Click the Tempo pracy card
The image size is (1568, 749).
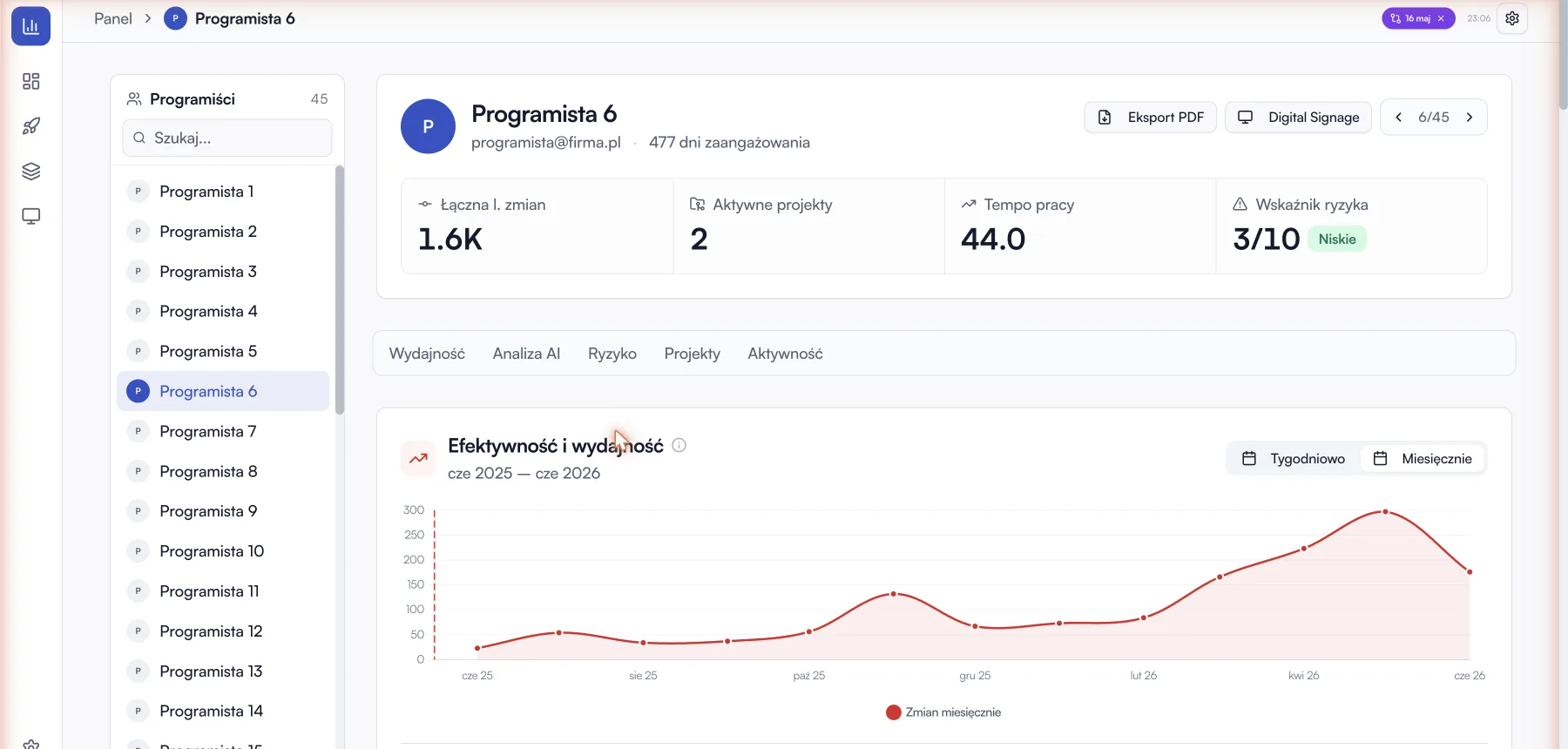tap(1080, 226)
